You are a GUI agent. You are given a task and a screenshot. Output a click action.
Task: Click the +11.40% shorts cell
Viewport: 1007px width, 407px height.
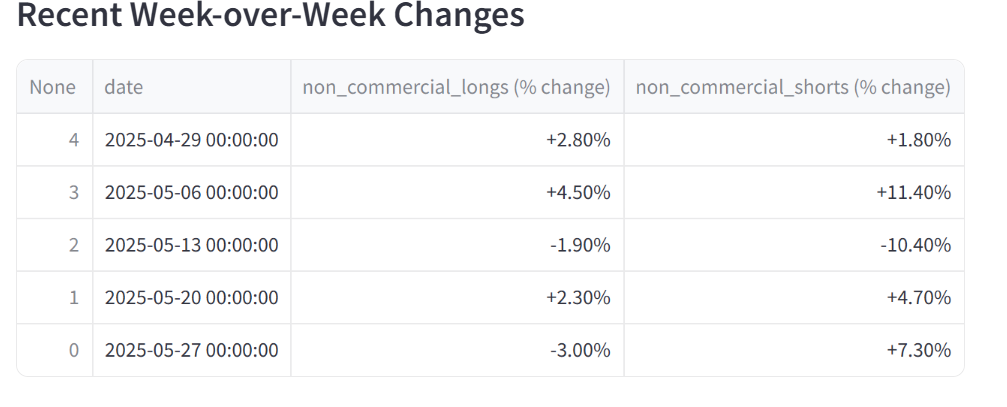pyautogui.click(x=794, y=193)
